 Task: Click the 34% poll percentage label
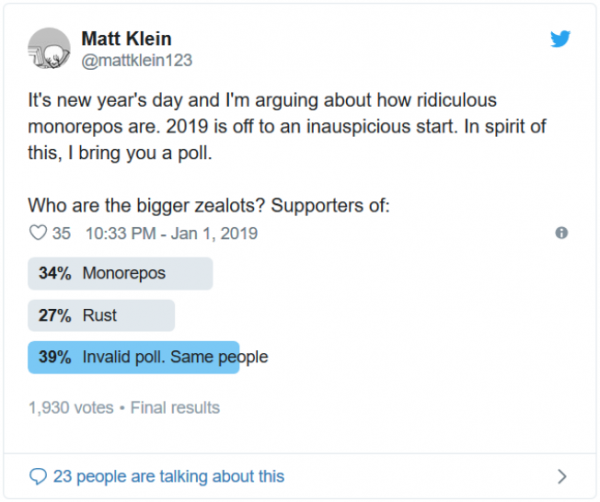click(55, 273)
